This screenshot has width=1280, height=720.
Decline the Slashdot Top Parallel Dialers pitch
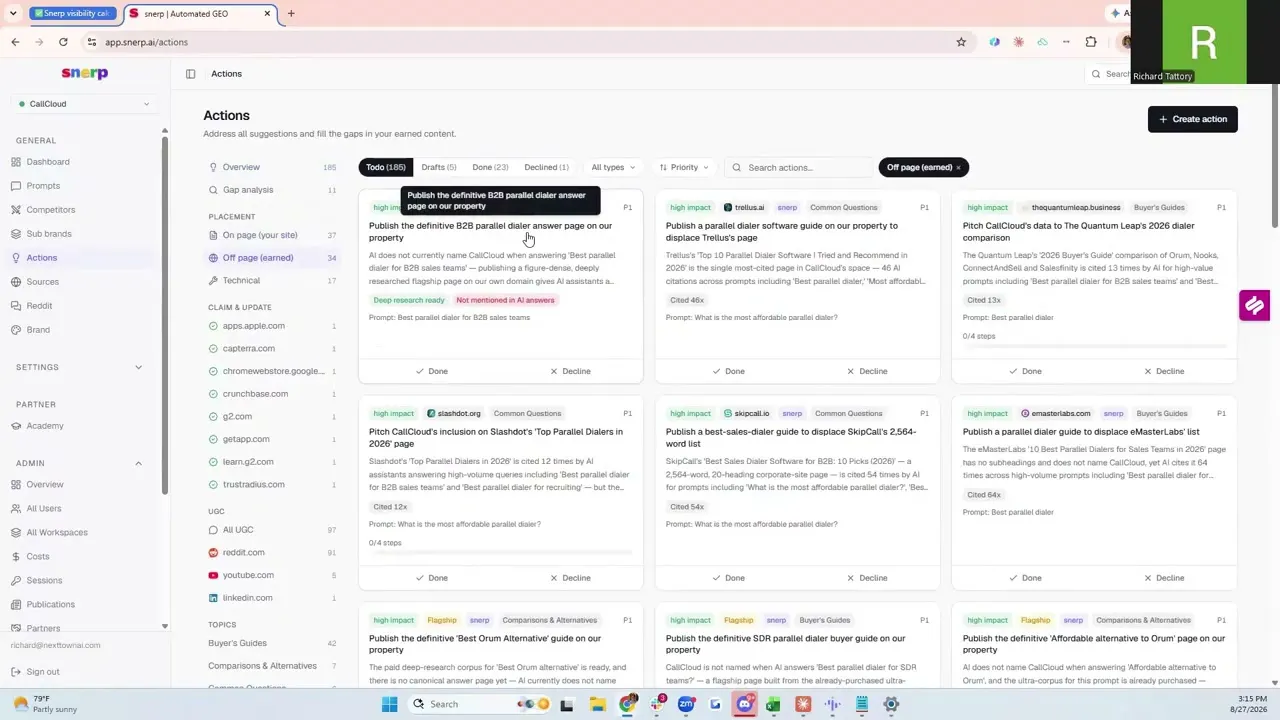[570, 578]
